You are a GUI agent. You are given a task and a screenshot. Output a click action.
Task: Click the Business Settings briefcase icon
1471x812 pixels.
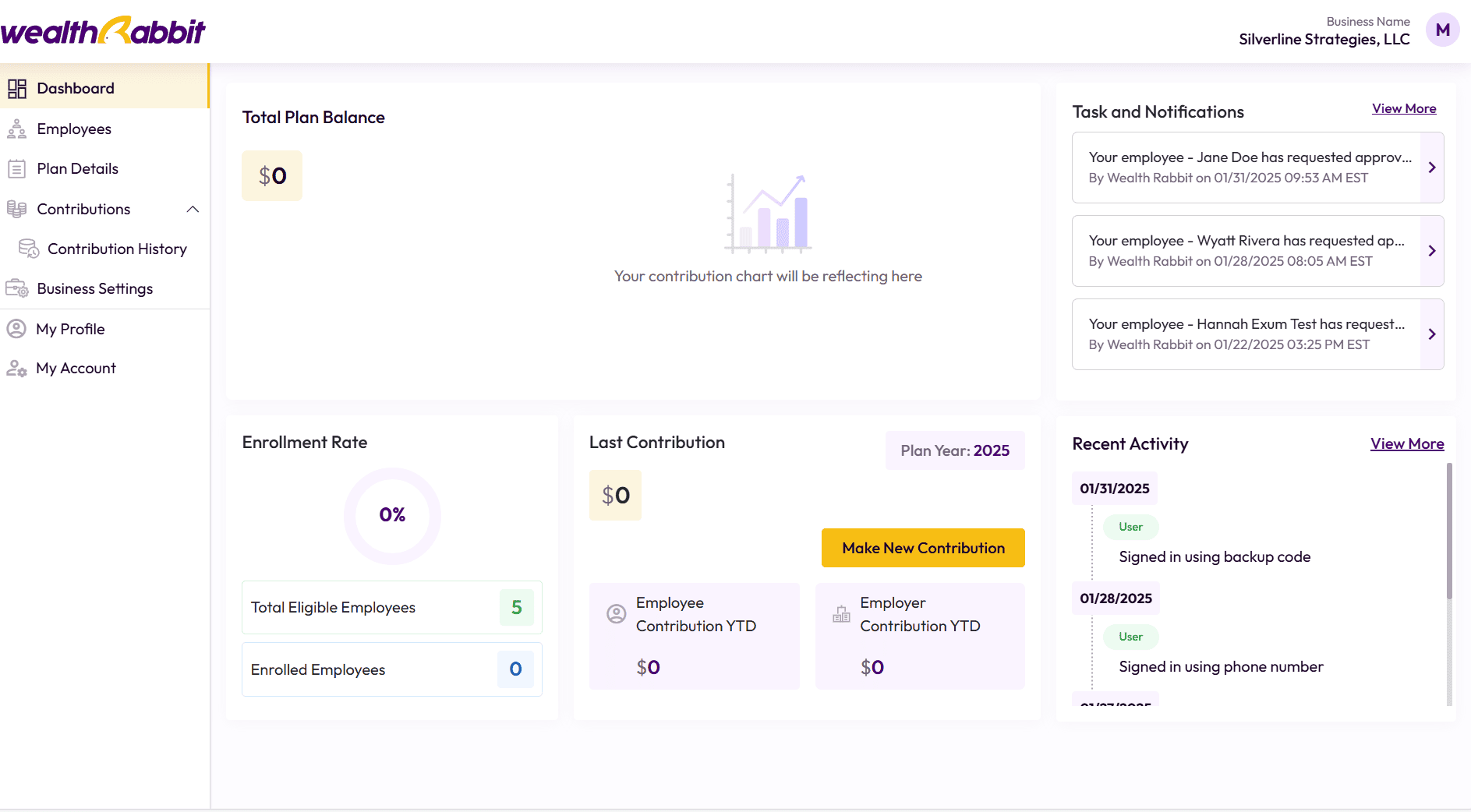[17, 288]
